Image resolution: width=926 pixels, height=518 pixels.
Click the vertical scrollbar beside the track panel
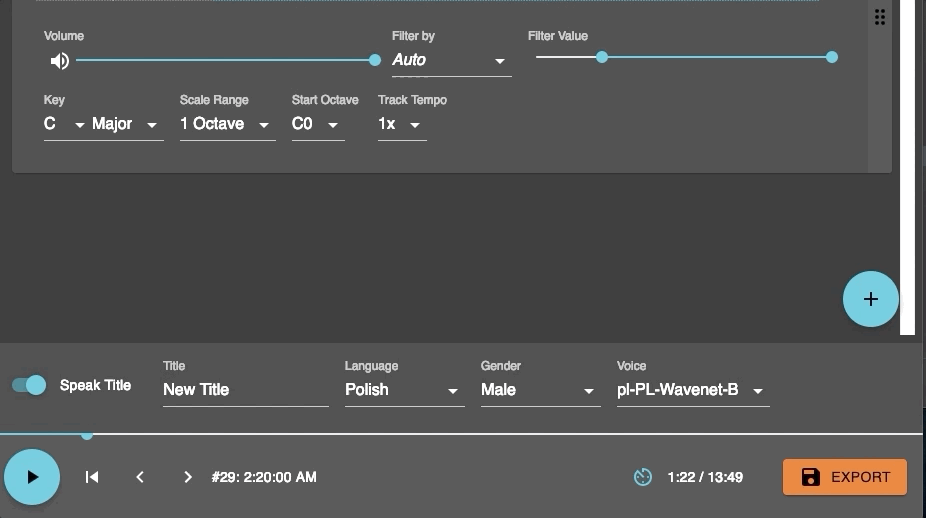tap(907, 167)
